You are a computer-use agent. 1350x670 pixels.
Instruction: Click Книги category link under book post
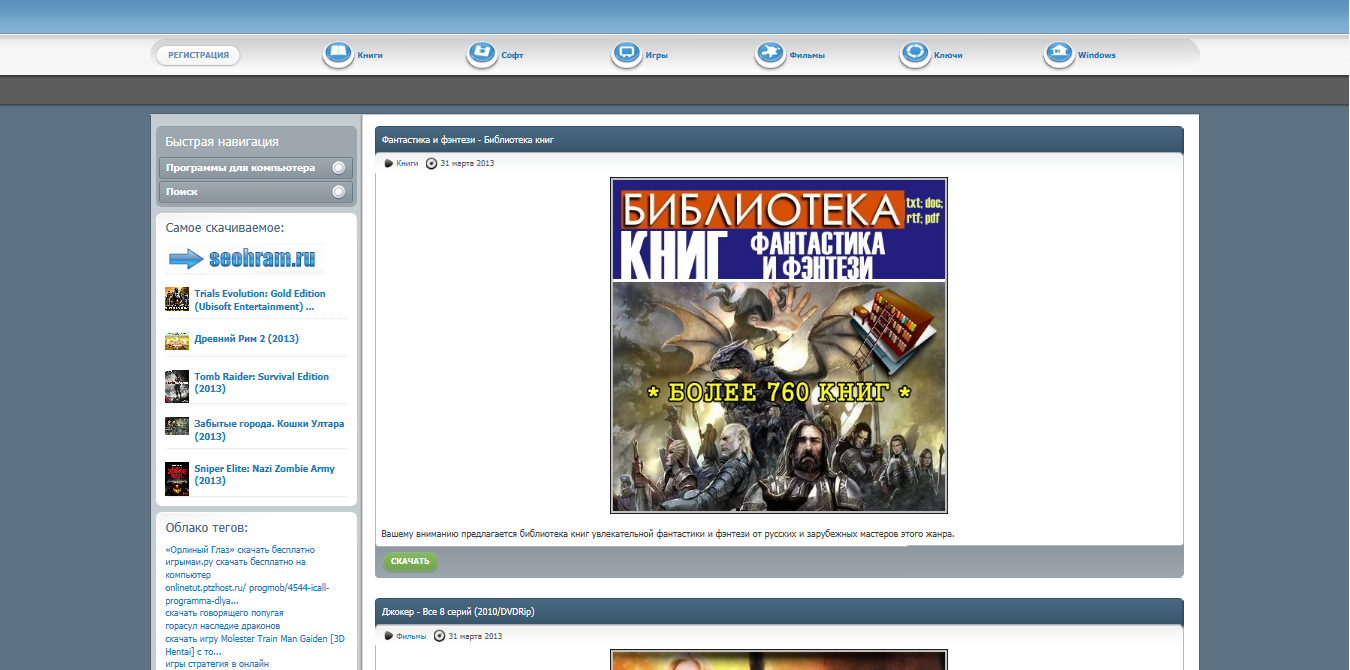pyautogui.click(x=407, y=163)
